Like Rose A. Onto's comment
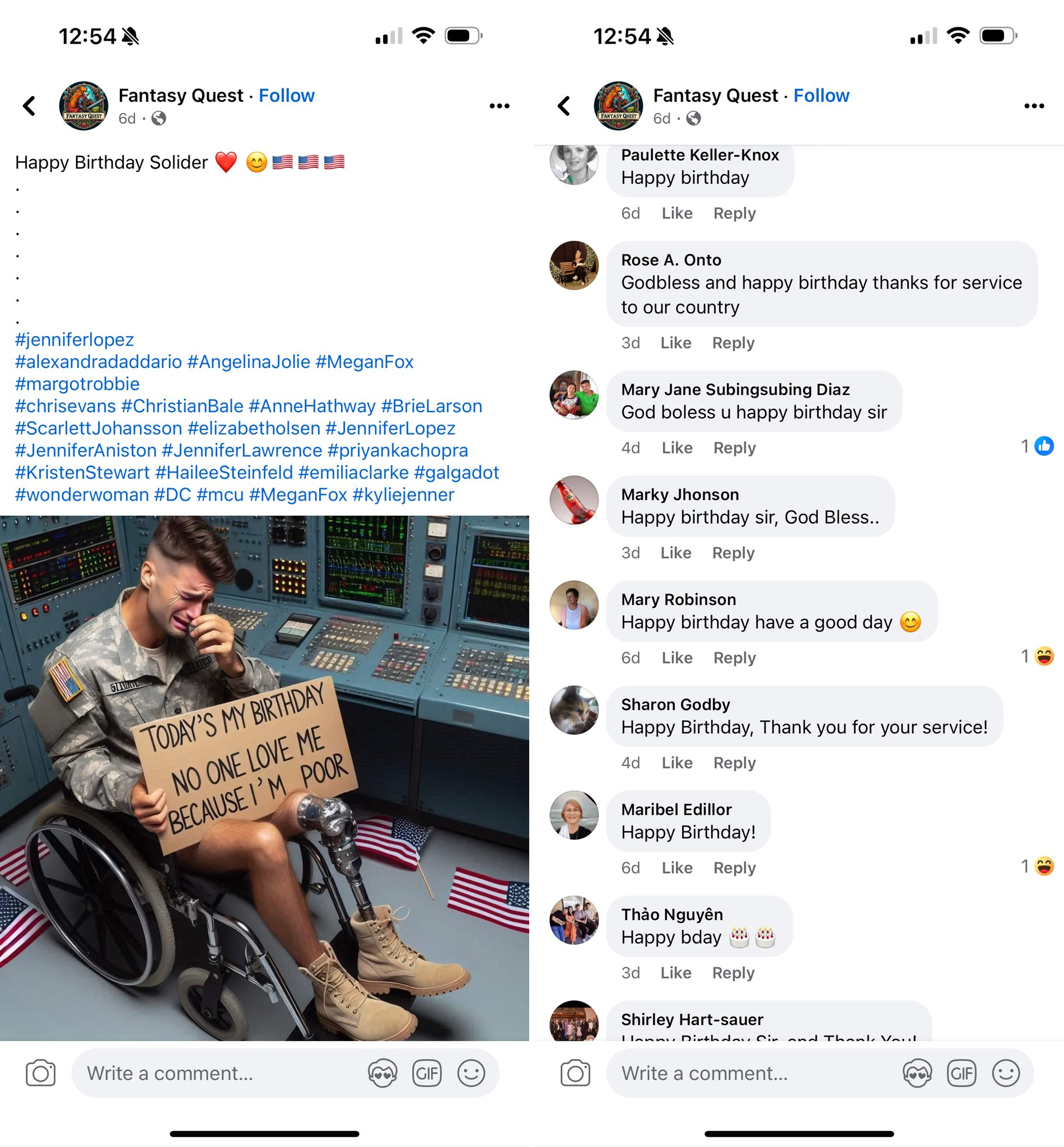Screen dimensions: 1064x1147 point(676,343)
